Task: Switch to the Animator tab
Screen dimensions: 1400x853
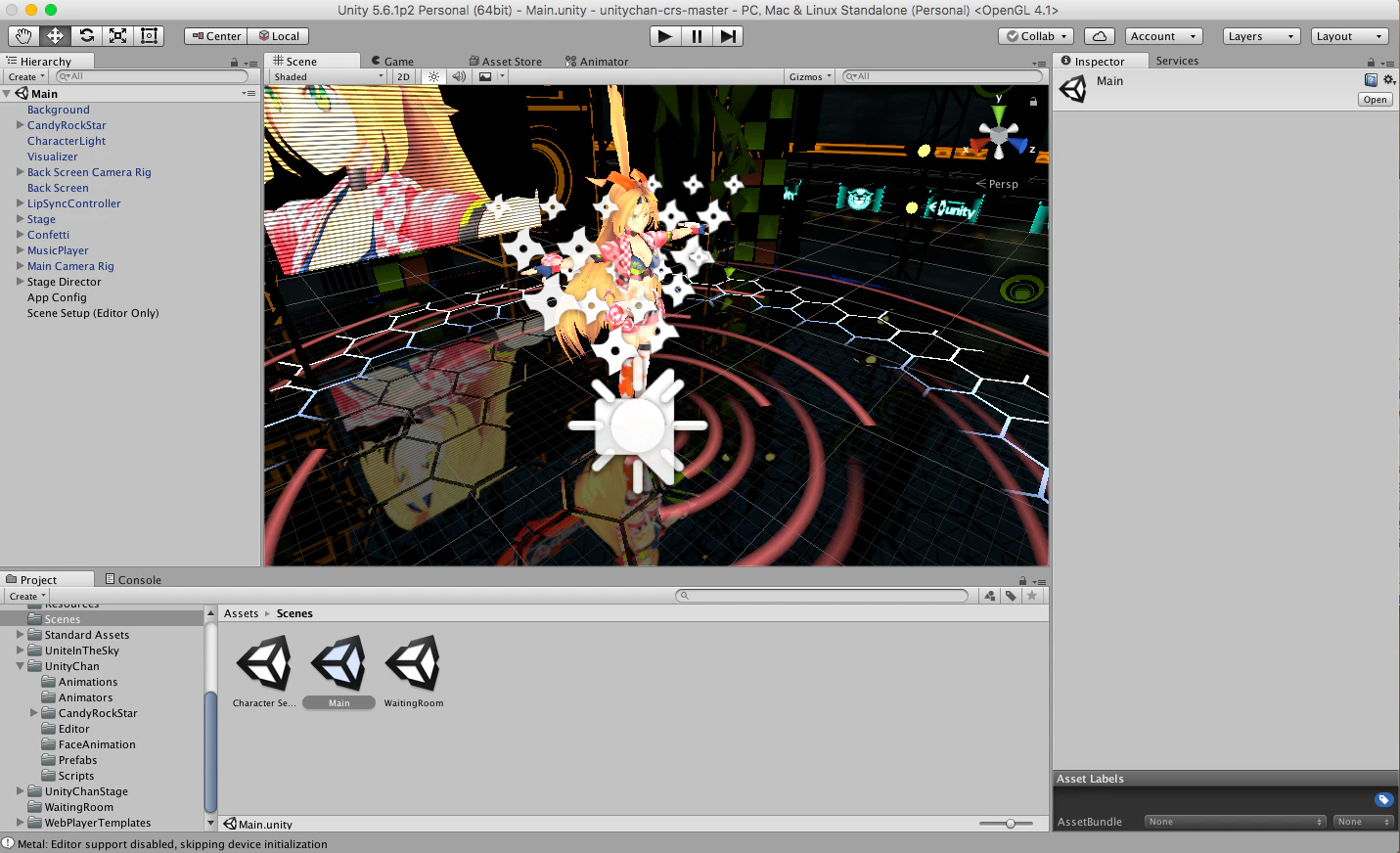Action: pyautogui.click(x=597, y=61)
